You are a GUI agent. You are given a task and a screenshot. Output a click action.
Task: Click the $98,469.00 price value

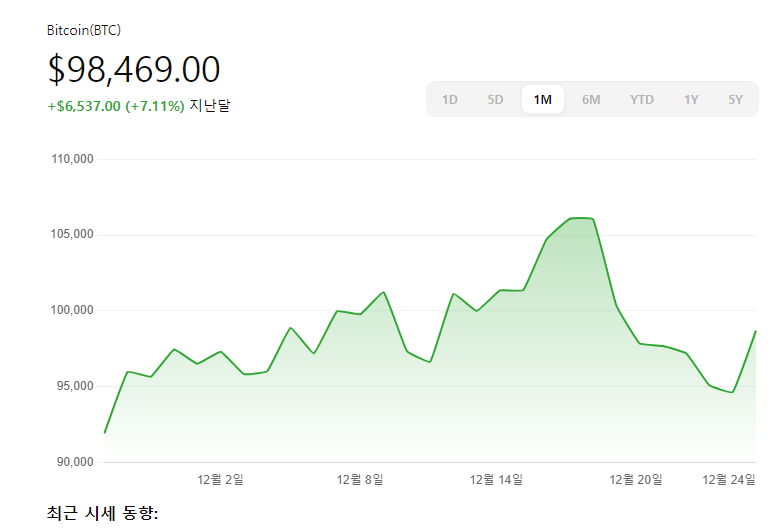tap(134, 69)
